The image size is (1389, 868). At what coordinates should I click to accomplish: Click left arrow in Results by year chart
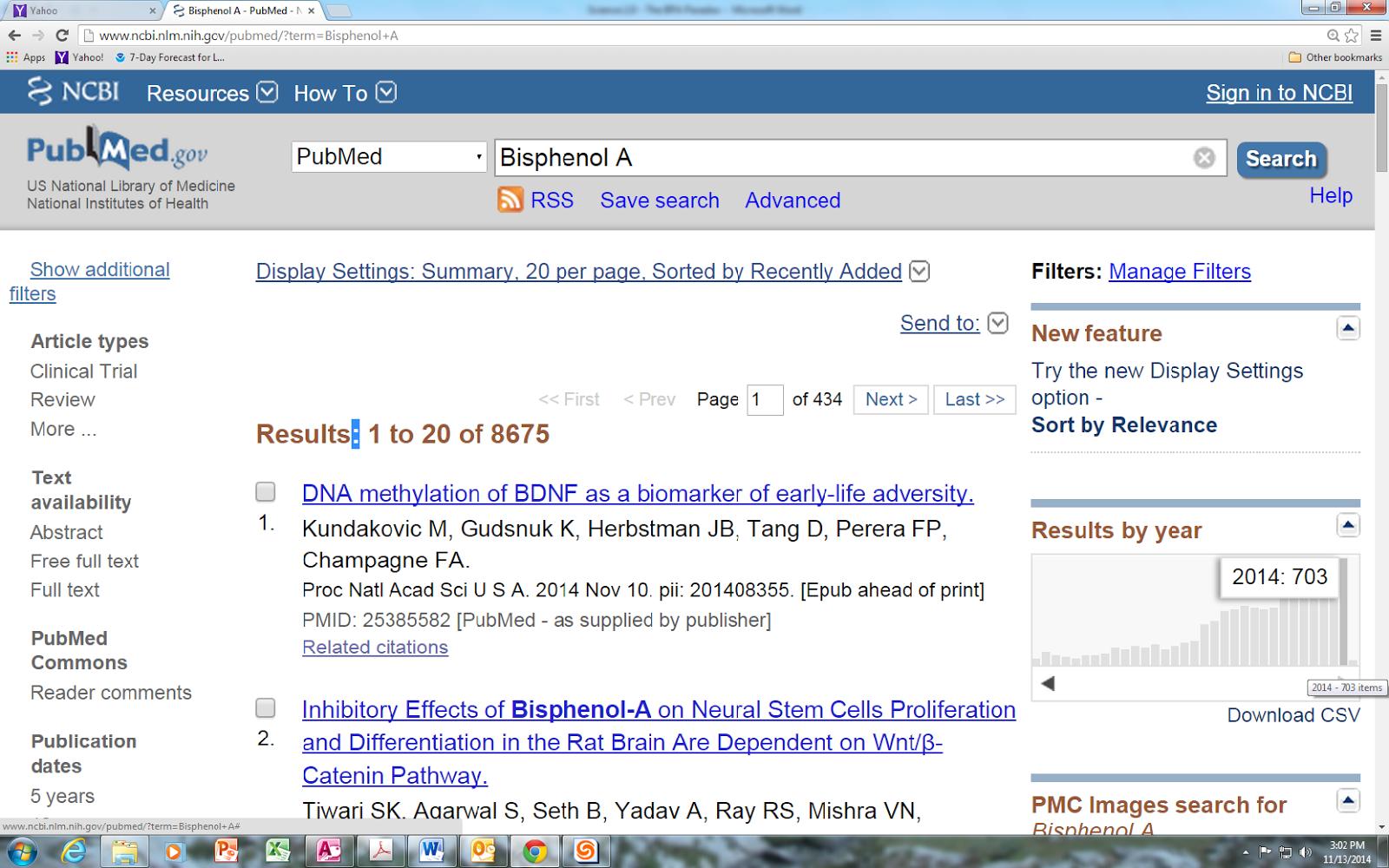point(1048,684)
